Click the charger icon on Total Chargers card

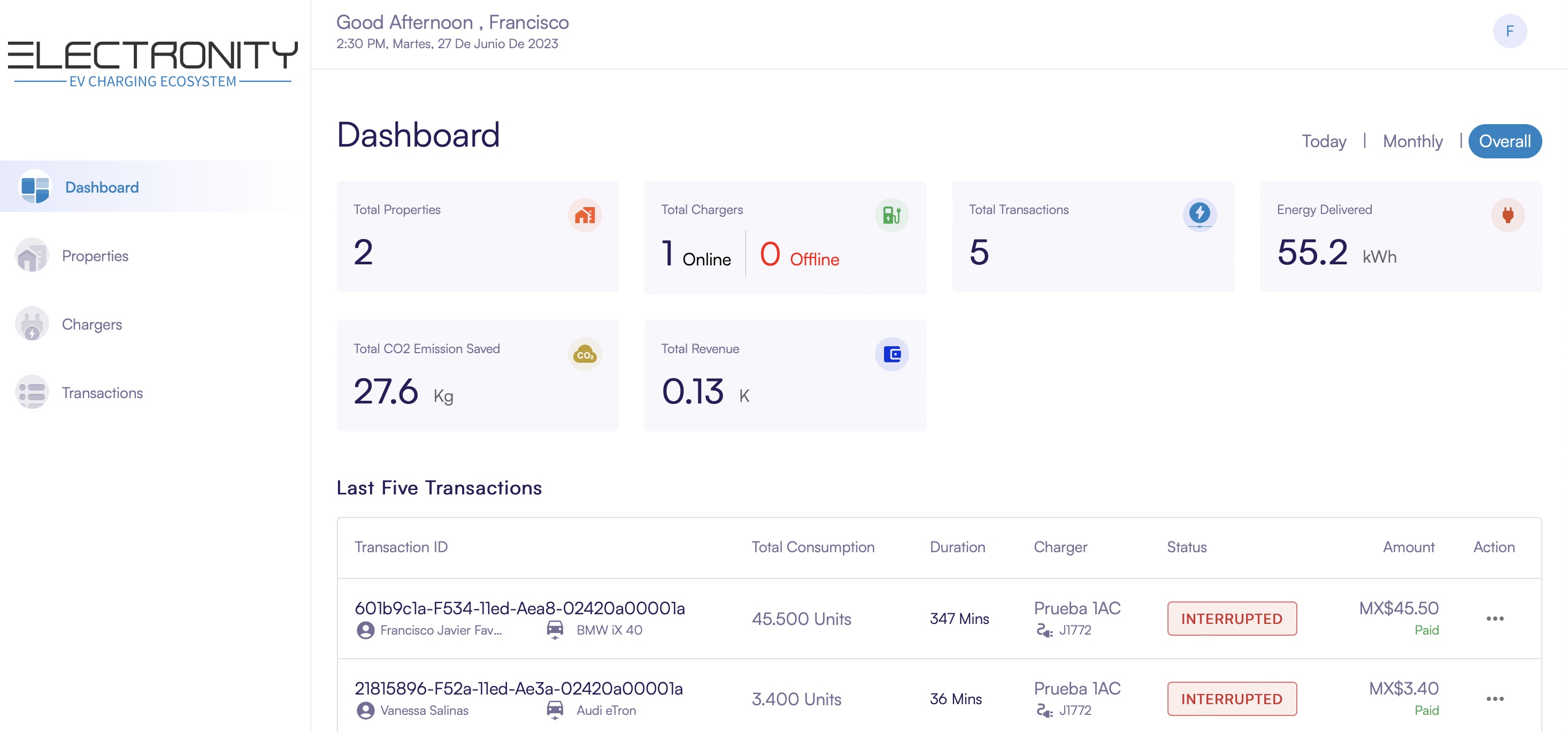click(891, 215)
